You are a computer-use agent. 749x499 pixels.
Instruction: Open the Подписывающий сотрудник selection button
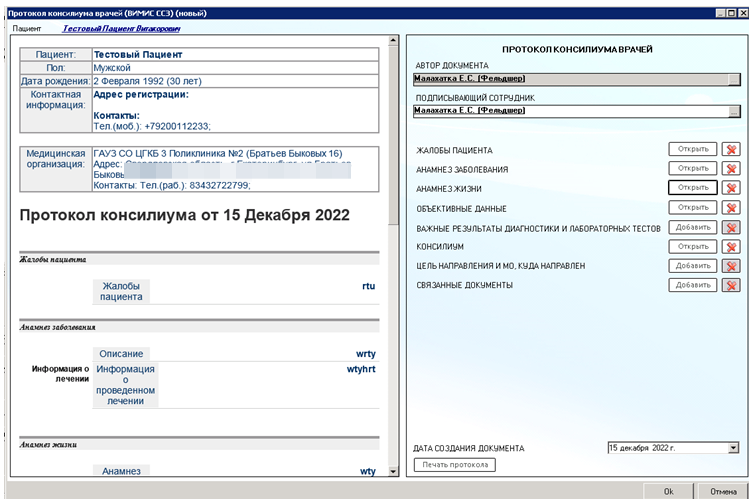pos(735,111)
